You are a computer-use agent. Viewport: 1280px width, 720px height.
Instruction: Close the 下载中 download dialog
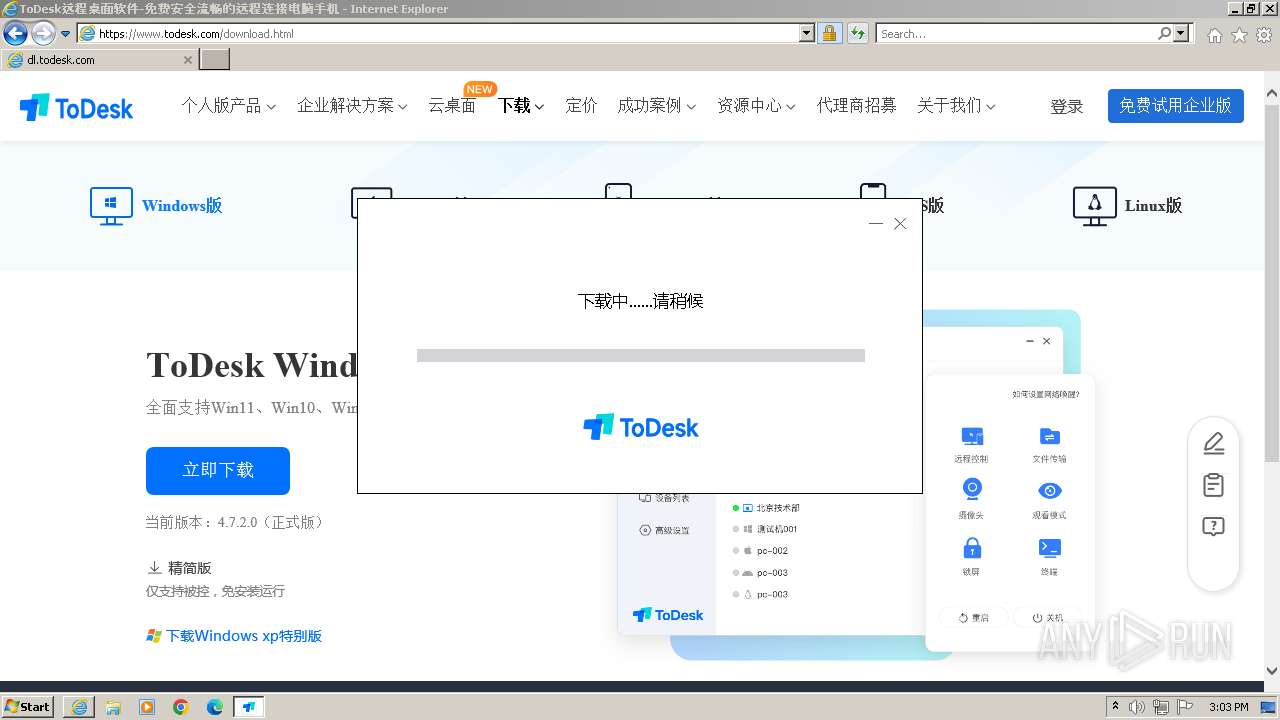[900, 224]
